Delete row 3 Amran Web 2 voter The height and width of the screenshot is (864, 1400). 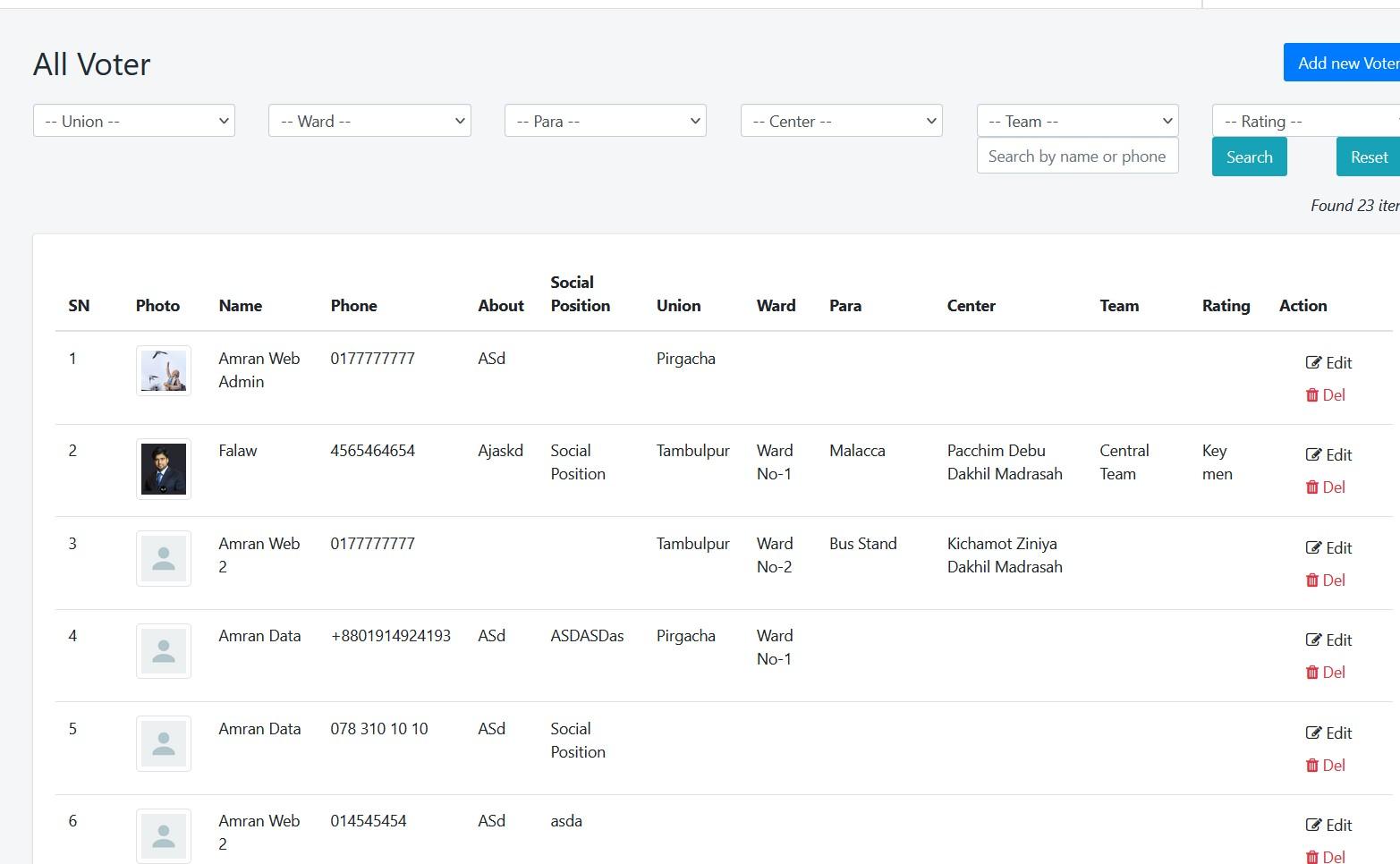[1326, 580]
